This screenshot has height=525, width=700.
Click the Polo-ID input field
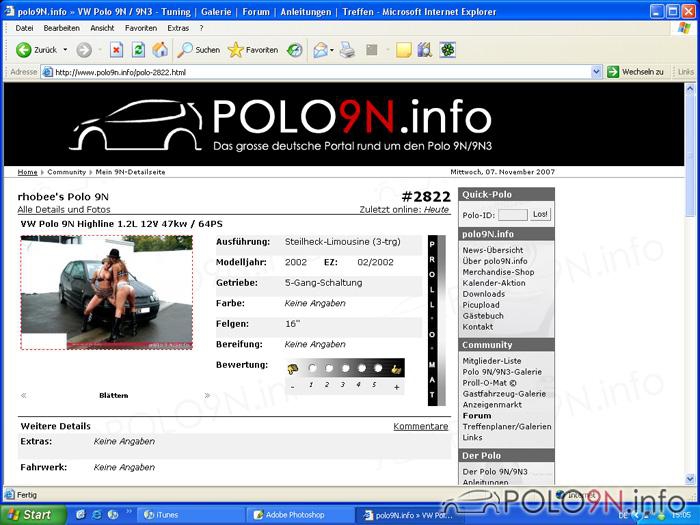[512, 214]
